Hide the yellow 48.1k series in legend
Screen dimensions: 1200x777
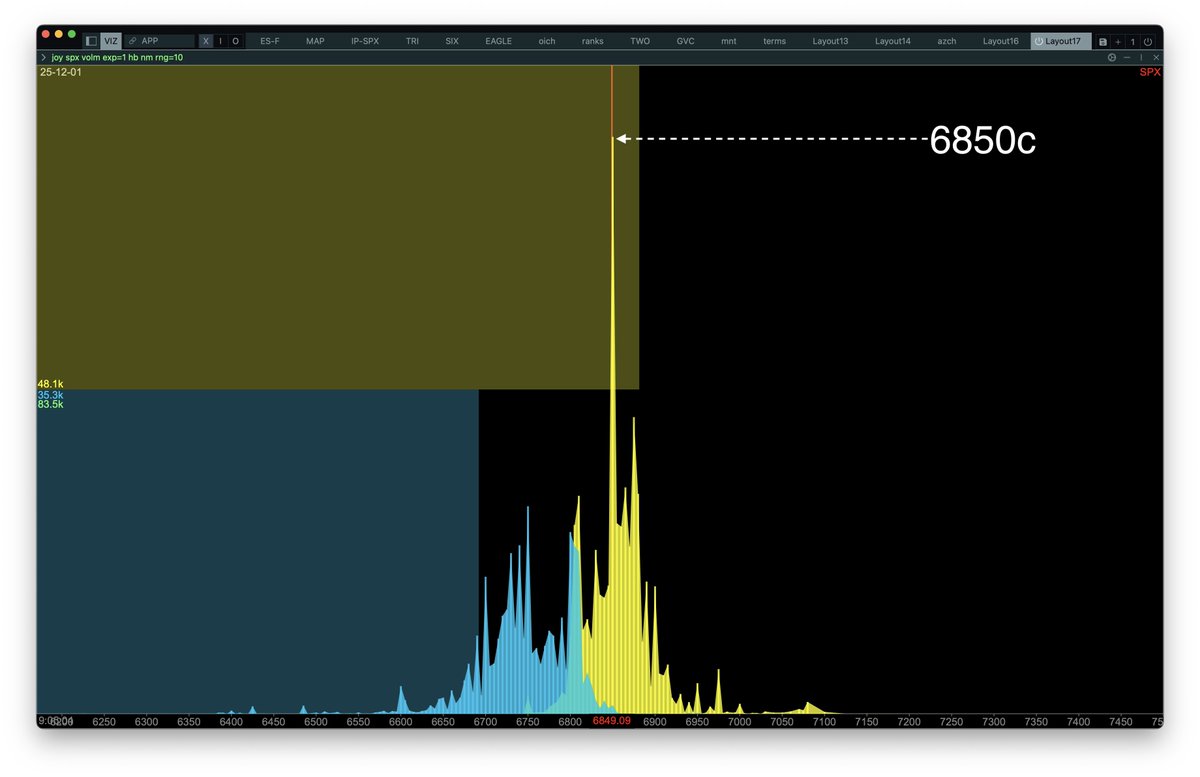pos(49,384)
